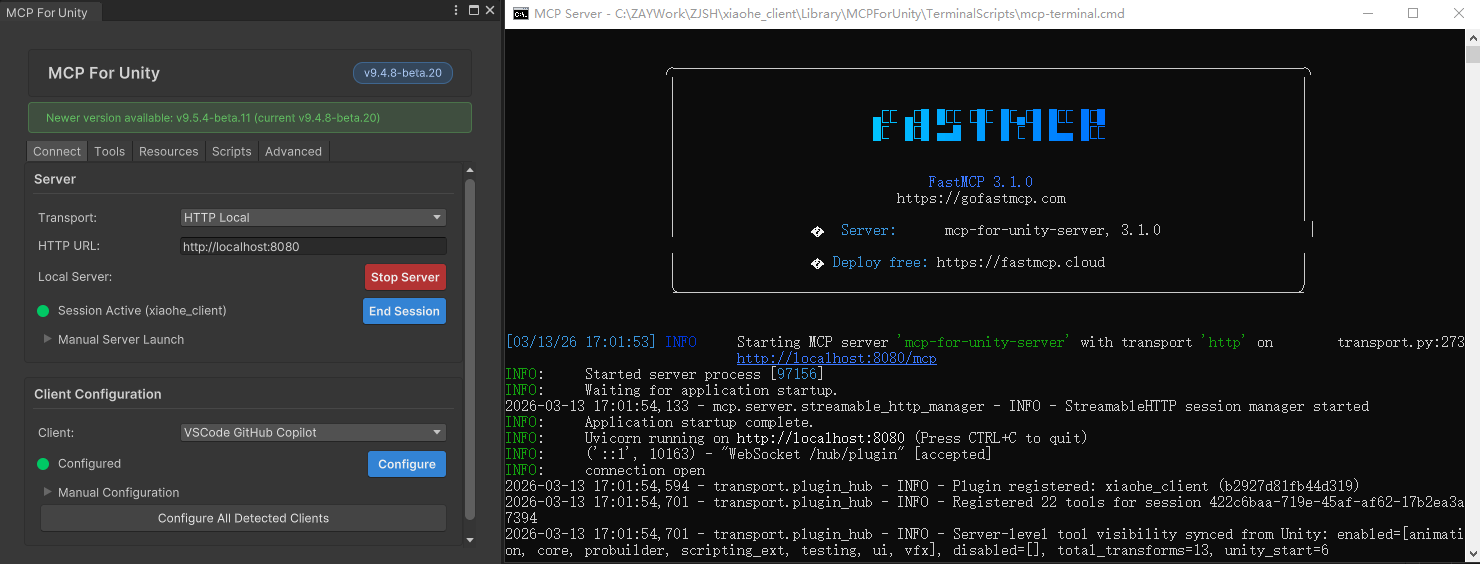
Task: Click the FastMCP 3.1.0 text in terminal
Action: coord(980,182)
